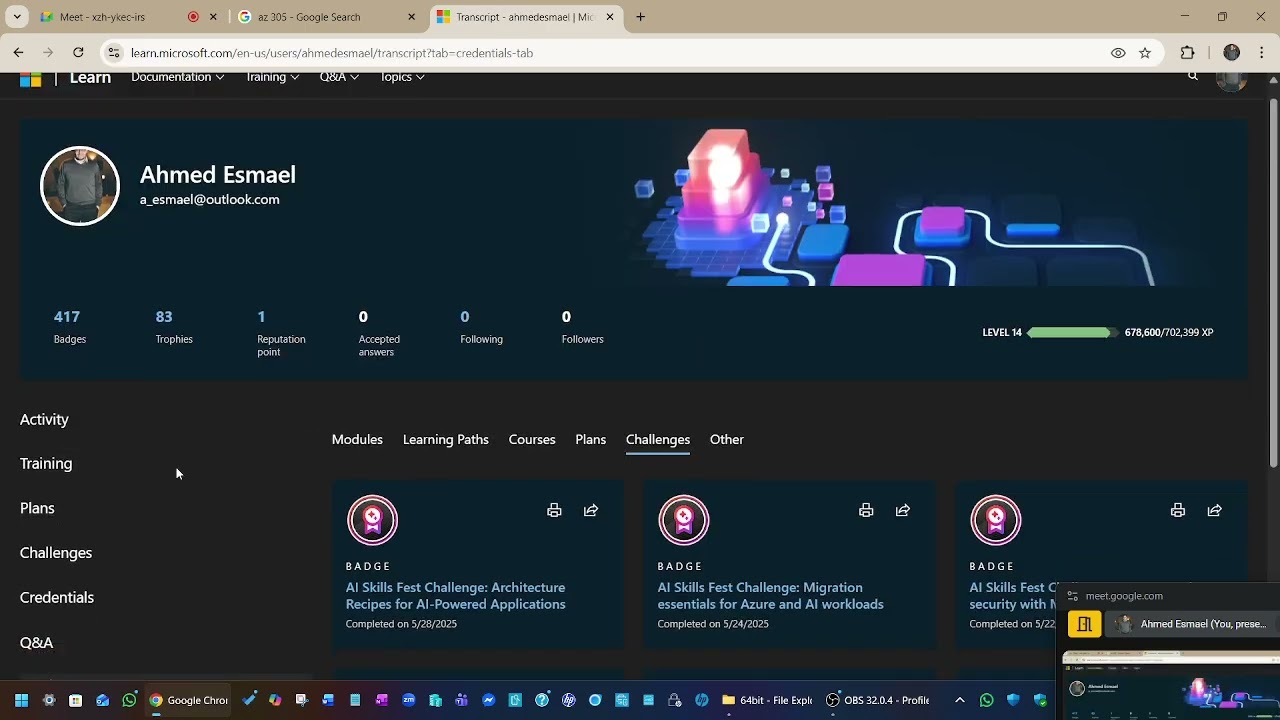Show hidden system tray icons chevron

coord(960,700)
